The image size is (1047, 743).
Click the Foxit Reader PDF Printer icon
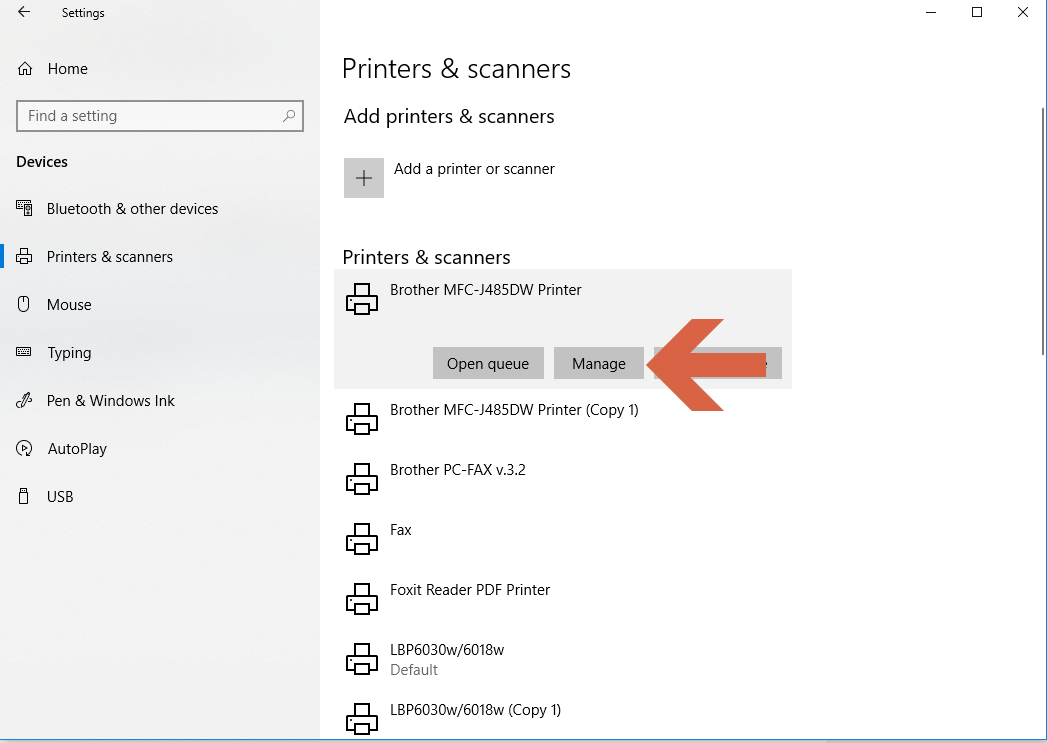[x=362, y=599]
